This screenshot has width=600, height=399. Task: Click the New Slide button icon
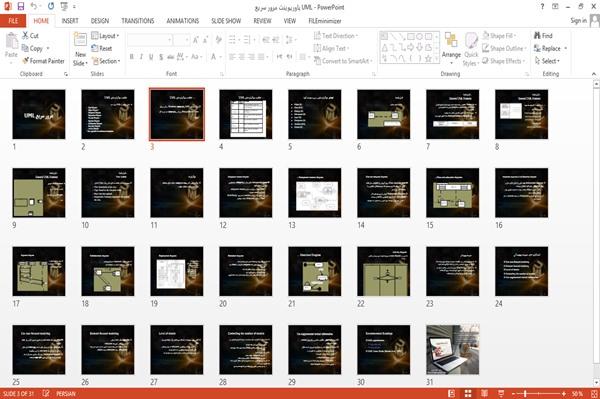(x=80, y=41)
